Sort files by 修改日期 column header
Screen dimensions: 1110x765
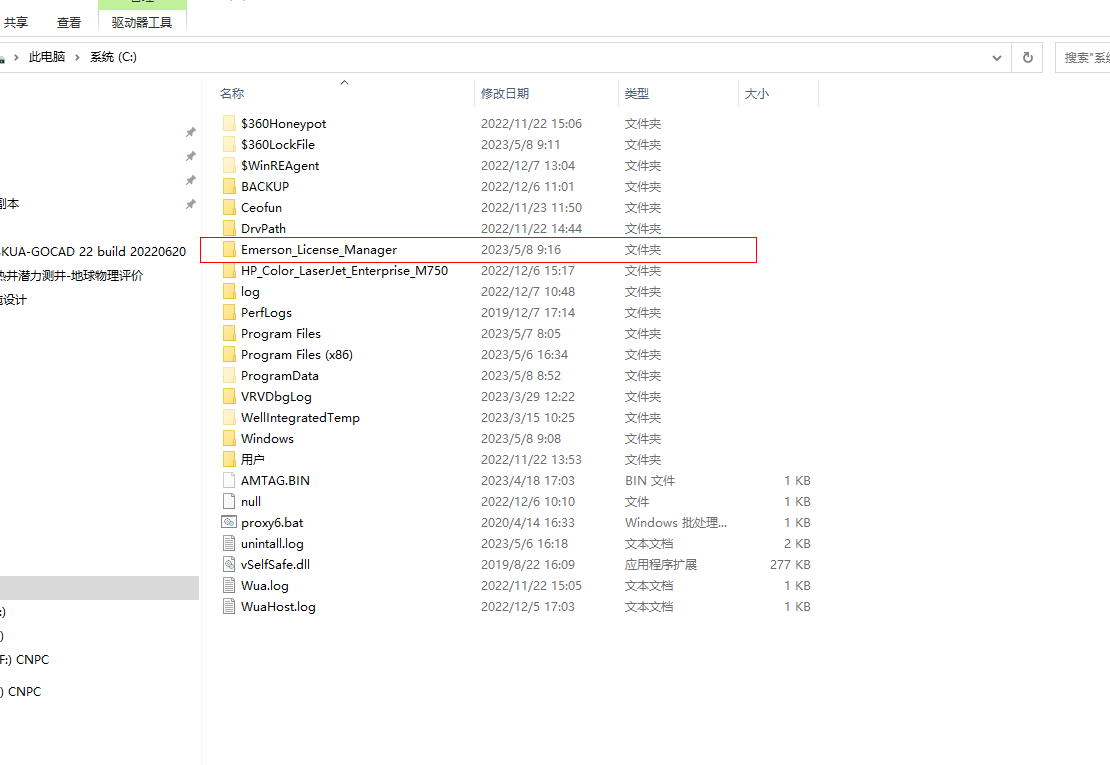[505, 94]
